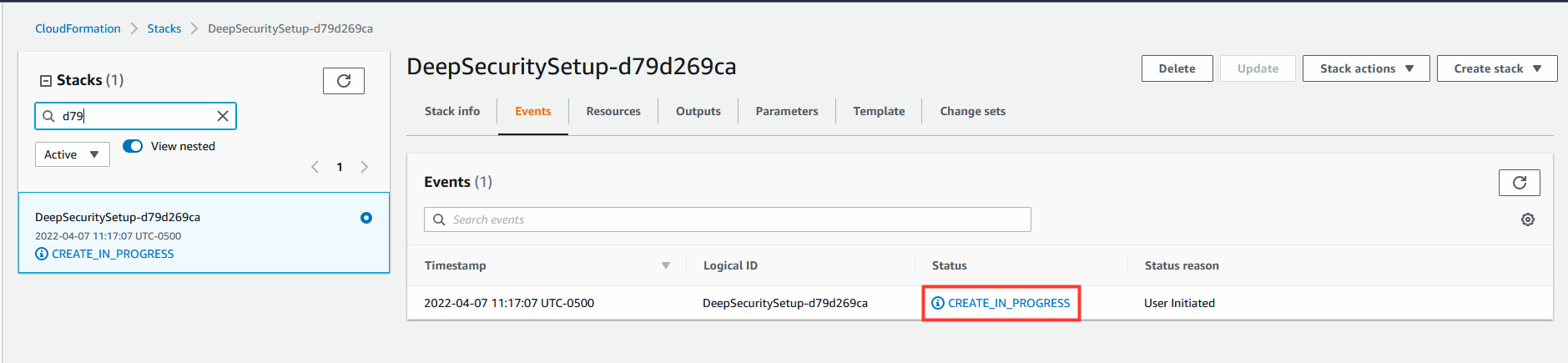
Task: Refresh the Stacks list
Action: pos(344,81)
